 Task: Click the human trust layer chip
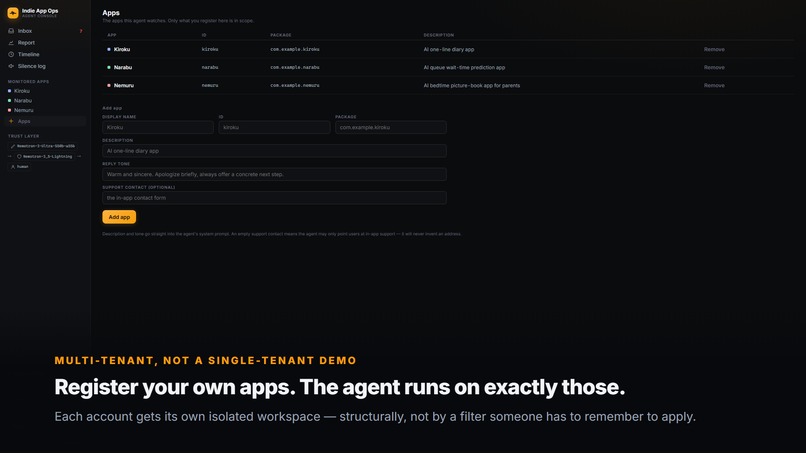20,167
